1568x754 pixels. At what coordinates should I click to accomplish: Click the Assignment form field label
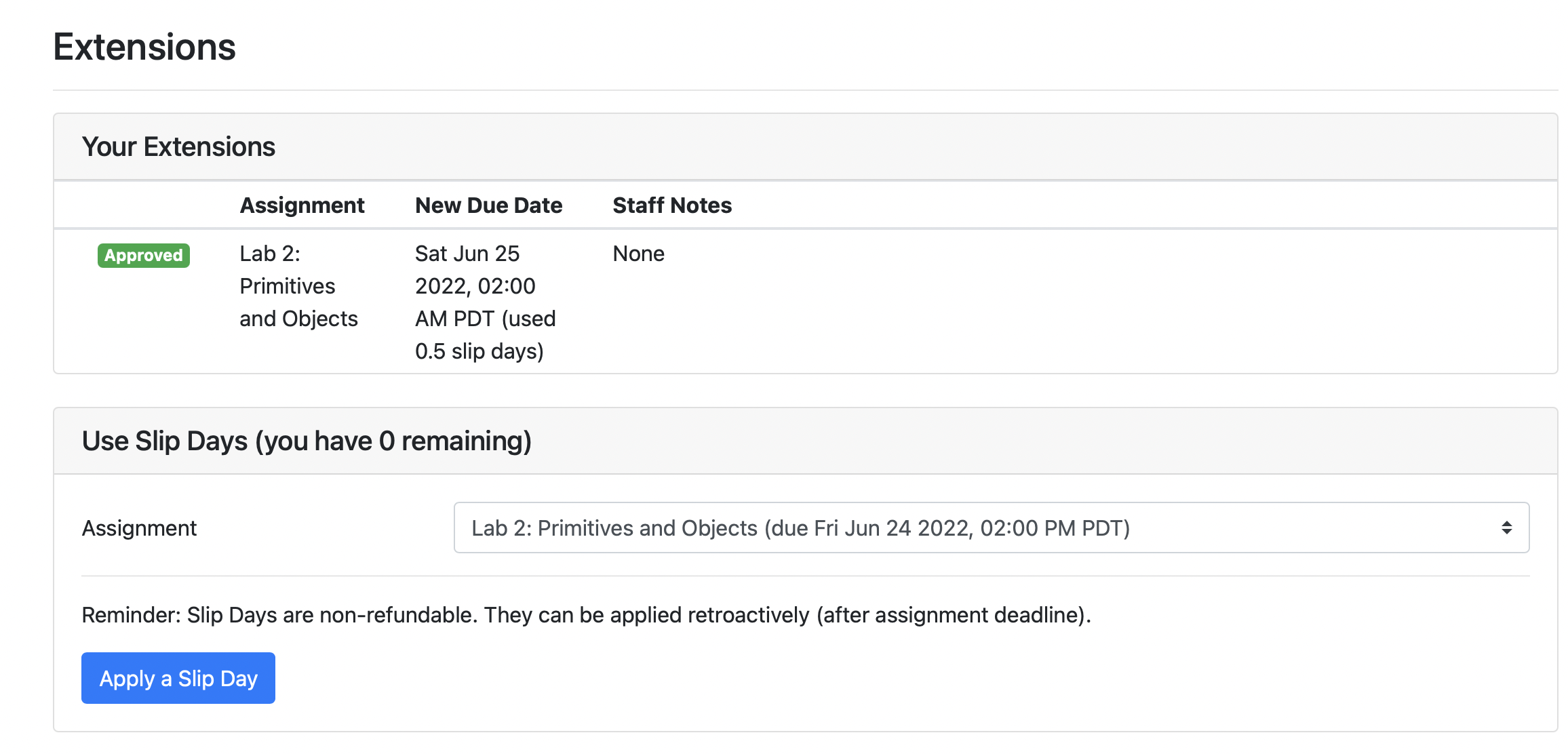(x=139, y=528)
